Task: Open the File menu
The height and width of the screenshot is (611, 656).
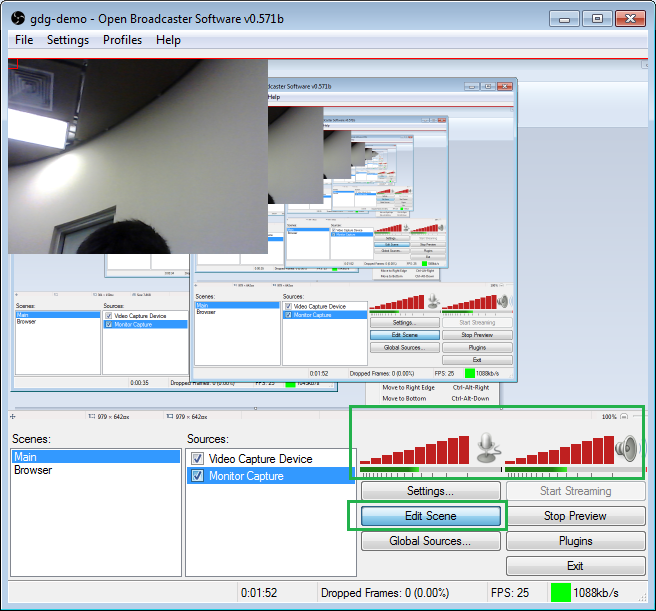Action: [24, 40]
